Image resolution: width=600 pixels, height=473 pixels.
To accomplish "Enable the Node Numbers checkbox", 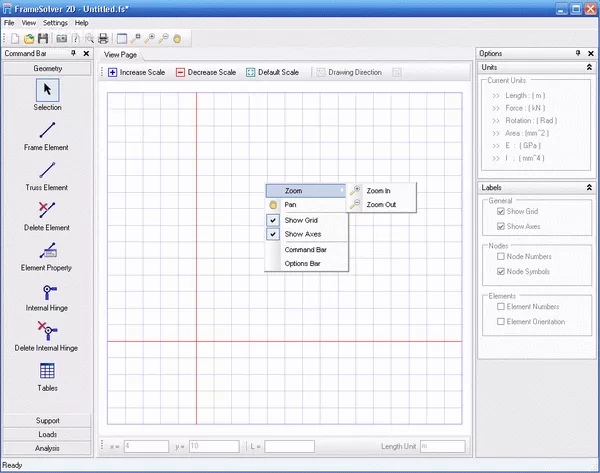I will (501, 256).
